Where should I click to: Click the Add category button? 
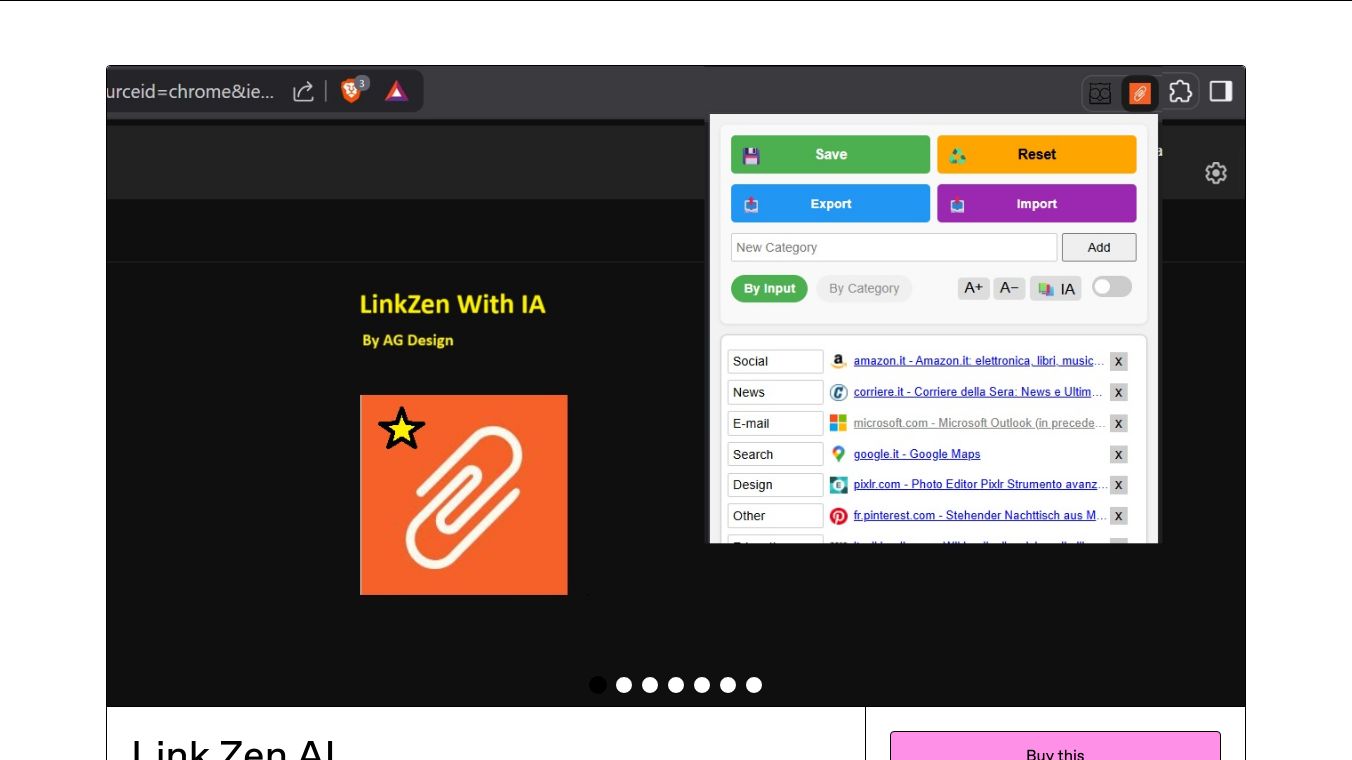(1099, 247)
